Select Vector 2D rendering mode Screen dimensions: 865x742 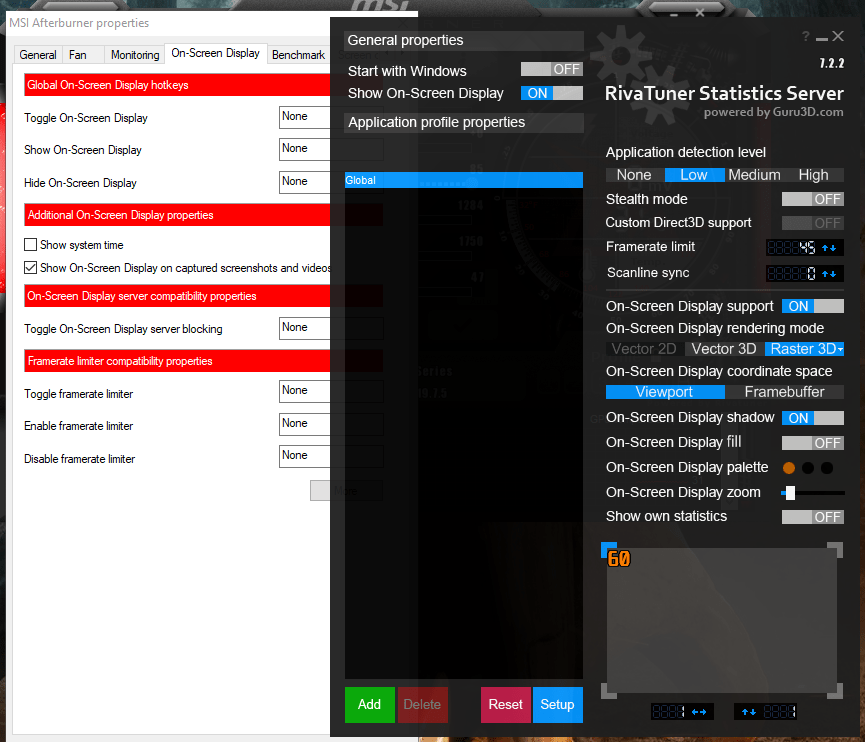(644, 349)
